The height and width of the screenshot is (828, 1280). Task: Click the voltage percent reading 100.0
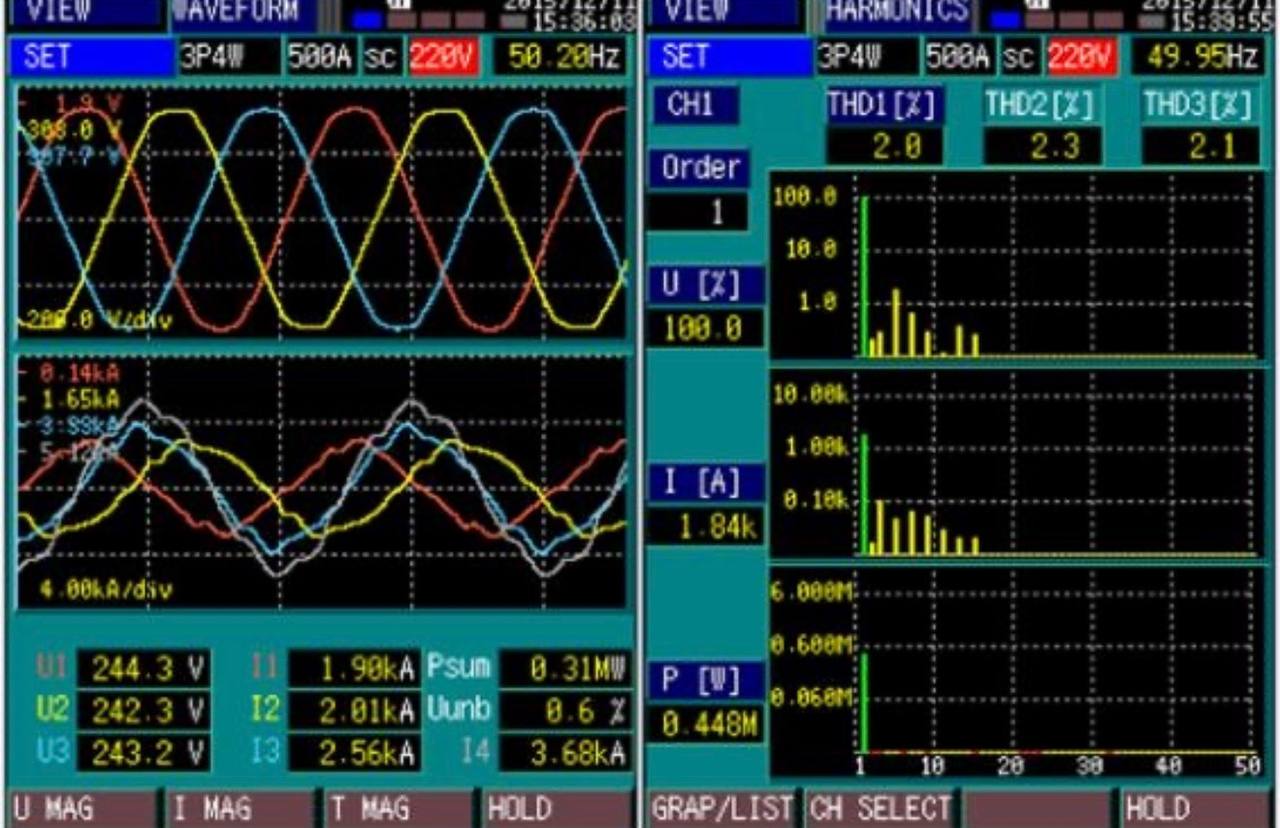pyautogui.click(x=704, y=328)
